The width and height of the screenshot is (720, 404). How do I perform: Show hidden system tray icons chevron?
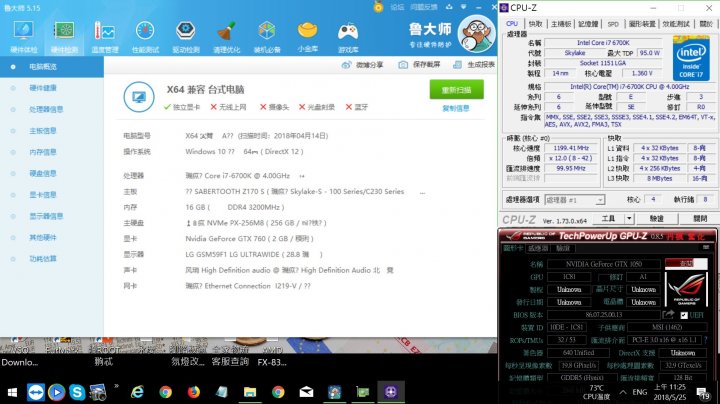[623, 392]
